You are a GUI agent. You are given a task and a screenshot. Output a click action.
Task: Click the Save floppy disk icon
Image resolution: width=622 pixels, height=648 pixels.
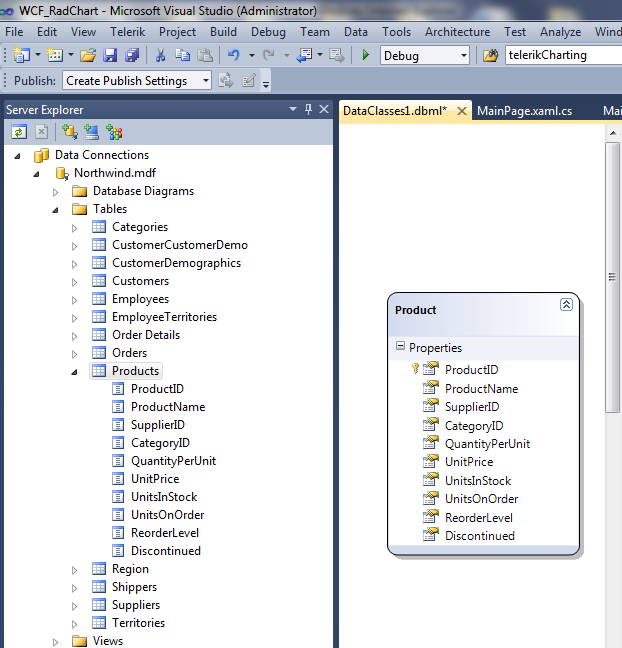(110, 55)
